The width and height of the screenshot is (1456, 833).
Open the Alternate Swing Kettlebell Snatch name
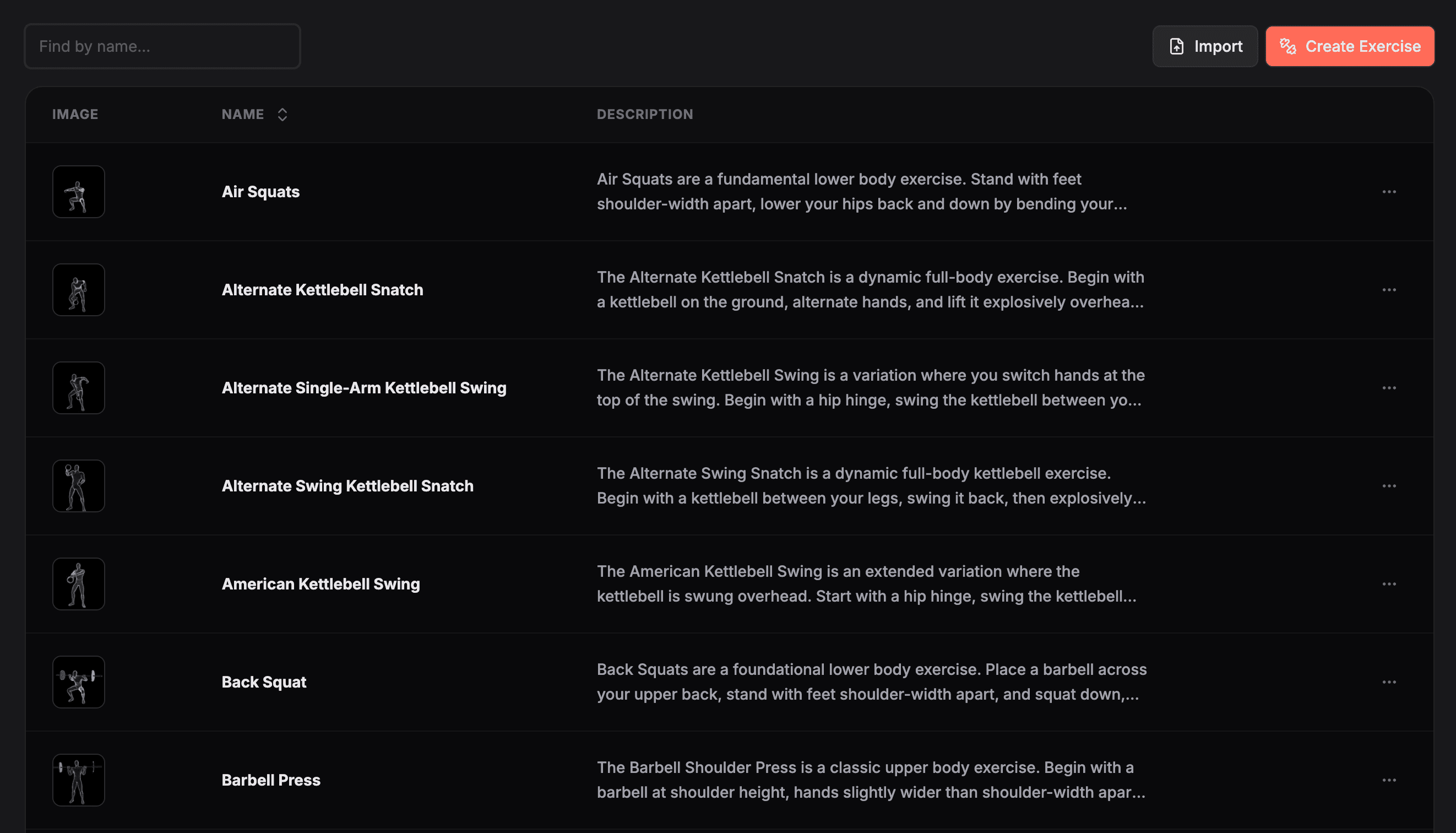[347, 486]
